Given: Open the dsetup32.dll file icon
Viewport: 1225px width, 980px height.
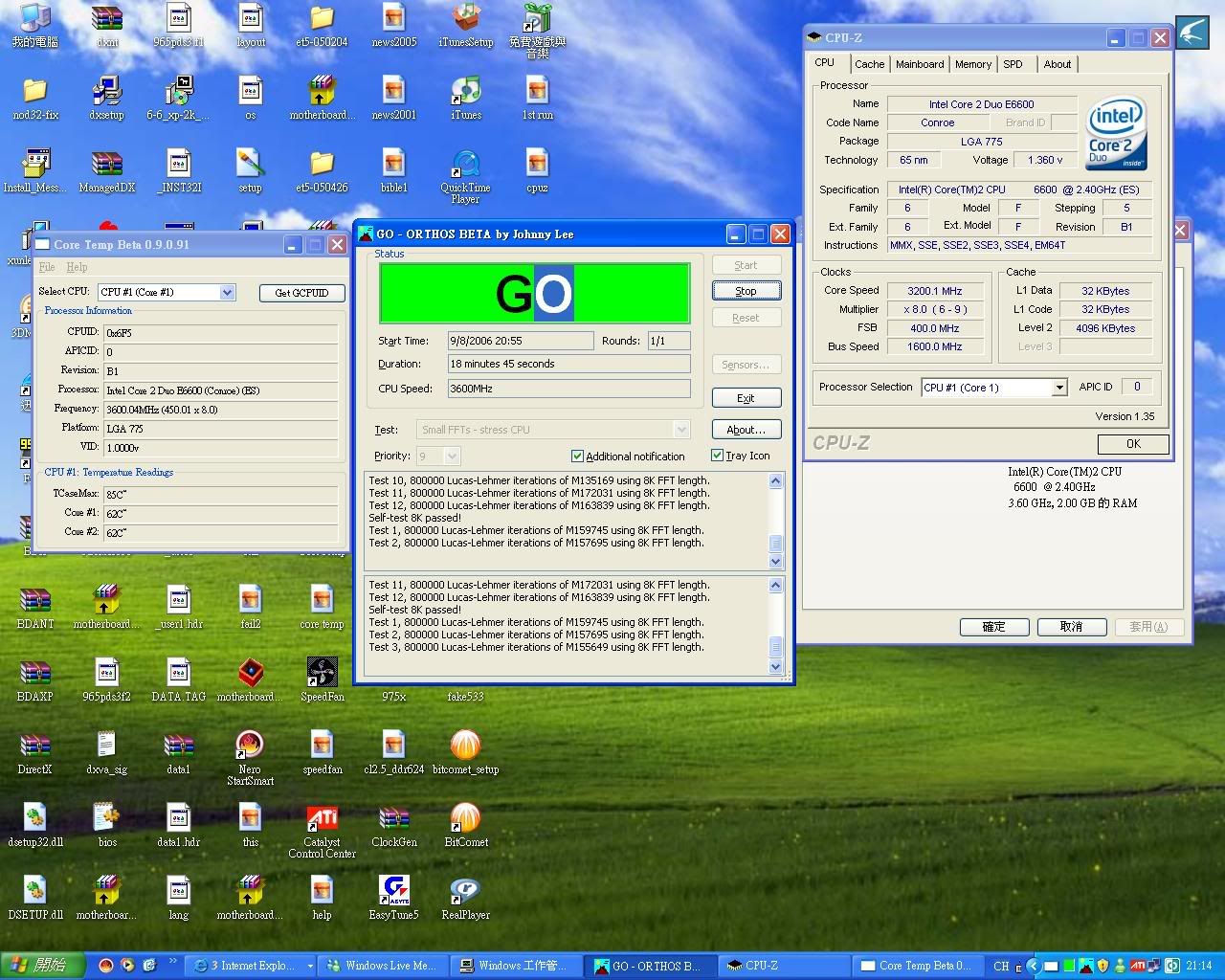Looking at the screenshot, I should (34, 825).
